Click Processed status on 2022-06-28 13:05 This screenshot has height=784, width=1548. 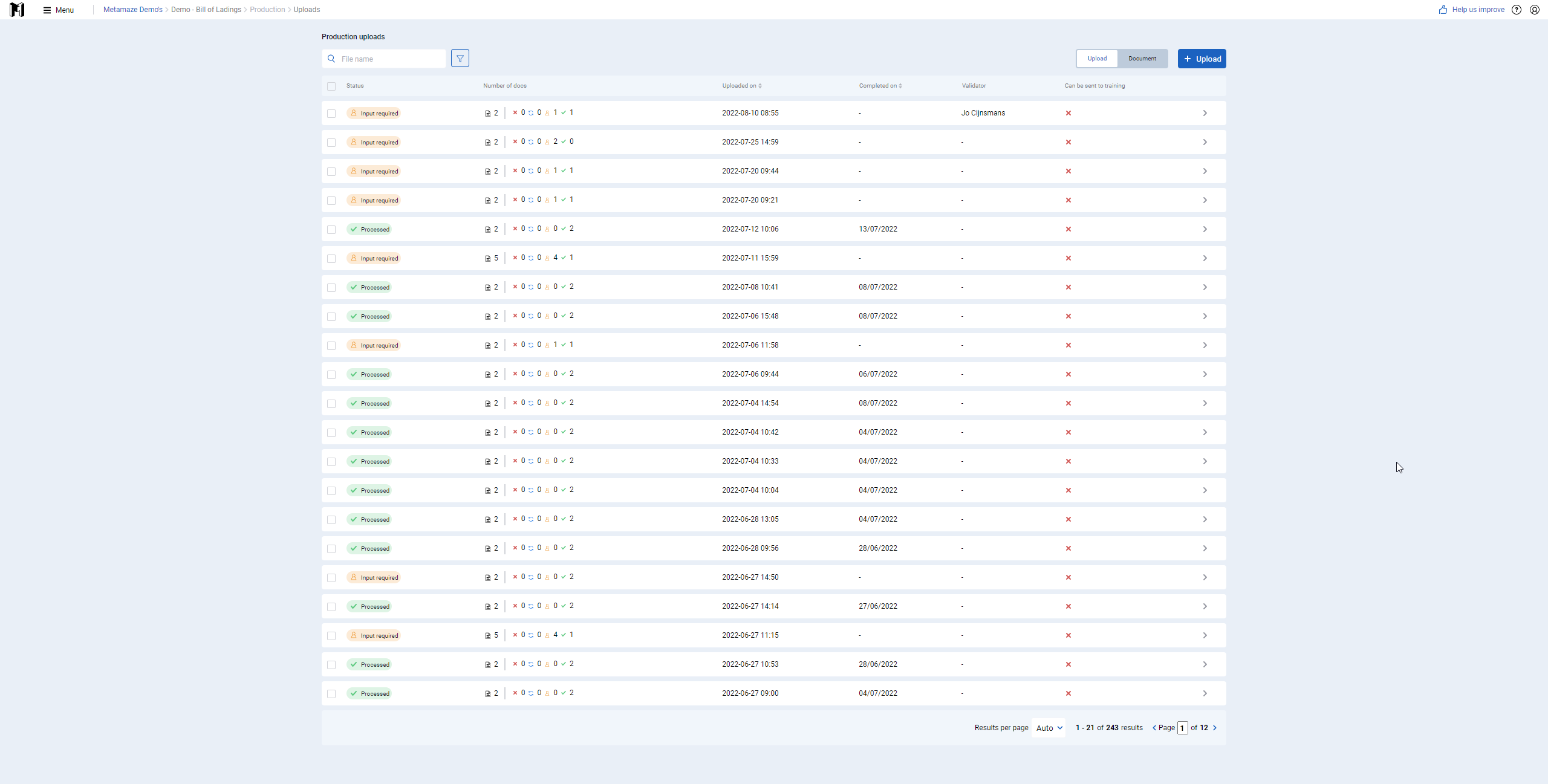pos(369,519)
